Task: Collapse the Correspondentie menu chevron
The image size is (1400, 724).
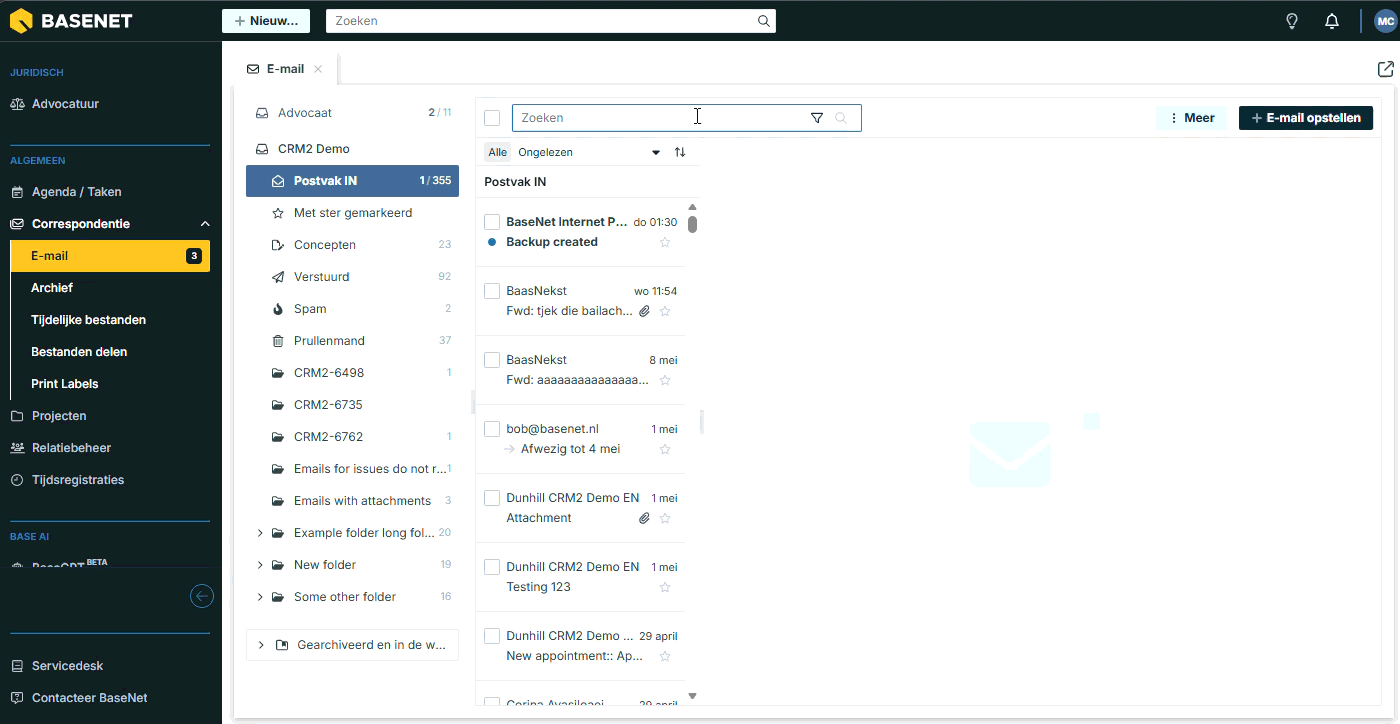Action: (205, 224)
